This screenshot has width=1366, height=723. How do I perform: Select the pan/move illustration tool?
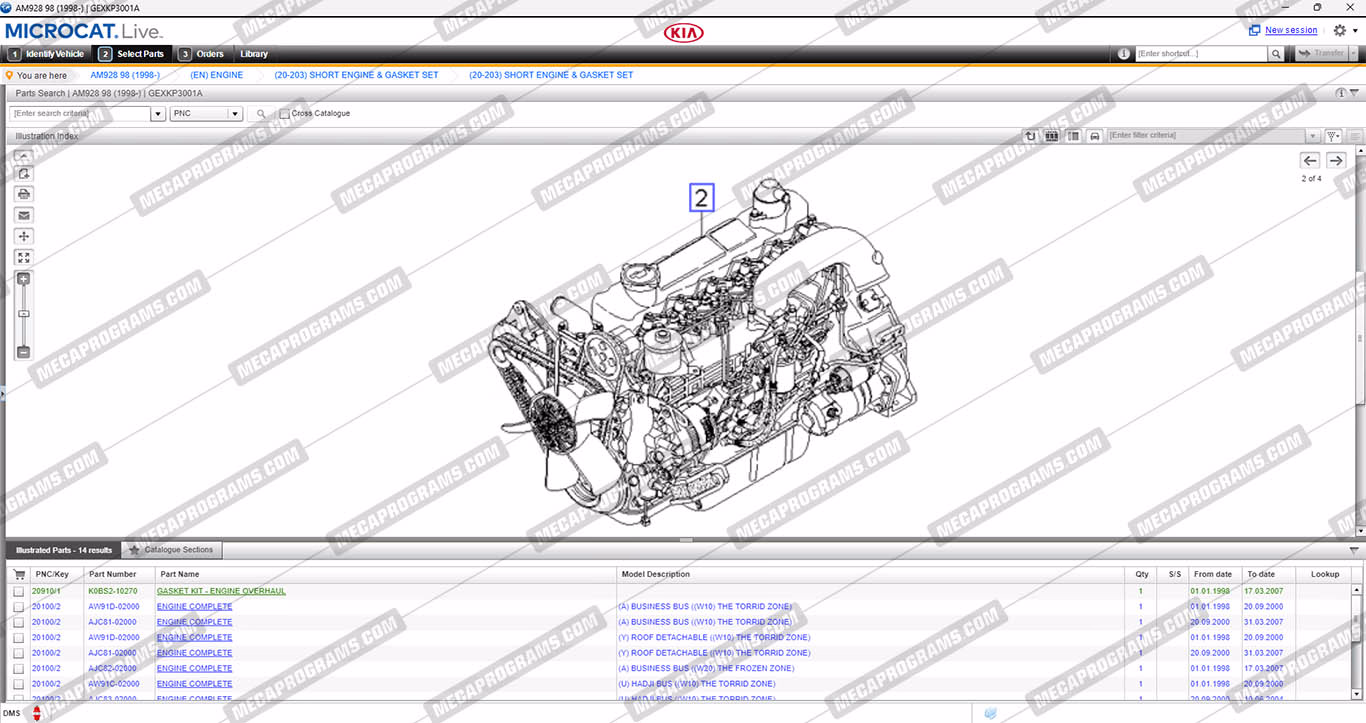[x=24, y=236]
